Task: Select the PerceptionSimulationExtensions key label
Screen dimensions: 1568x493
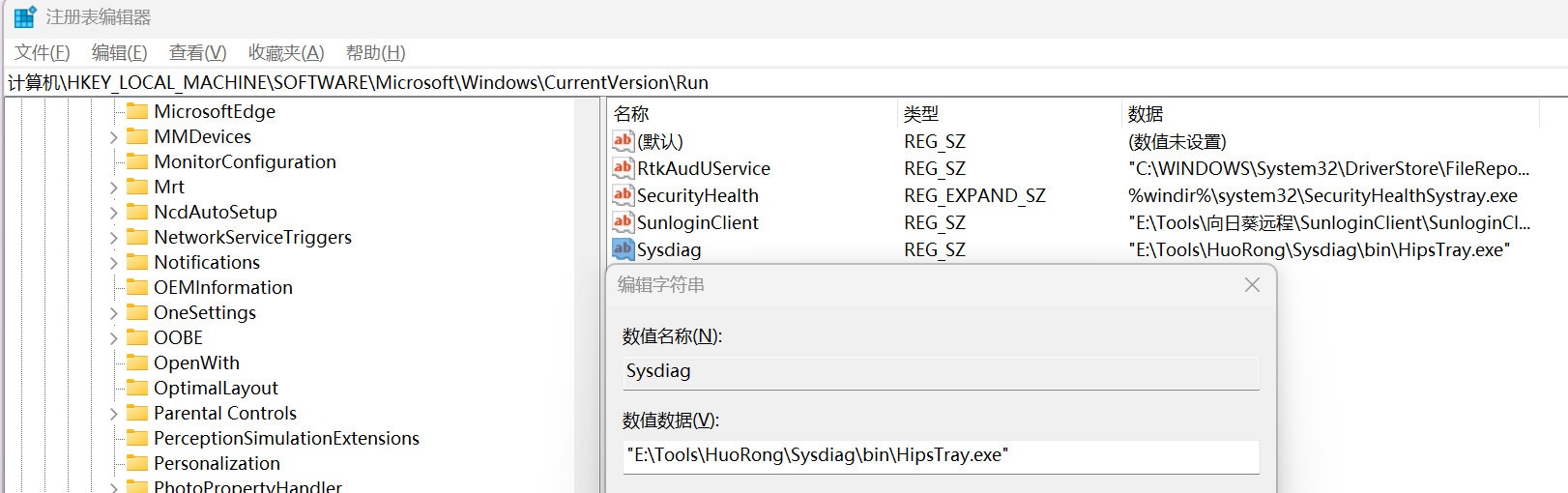Action: tap(287, 438)
